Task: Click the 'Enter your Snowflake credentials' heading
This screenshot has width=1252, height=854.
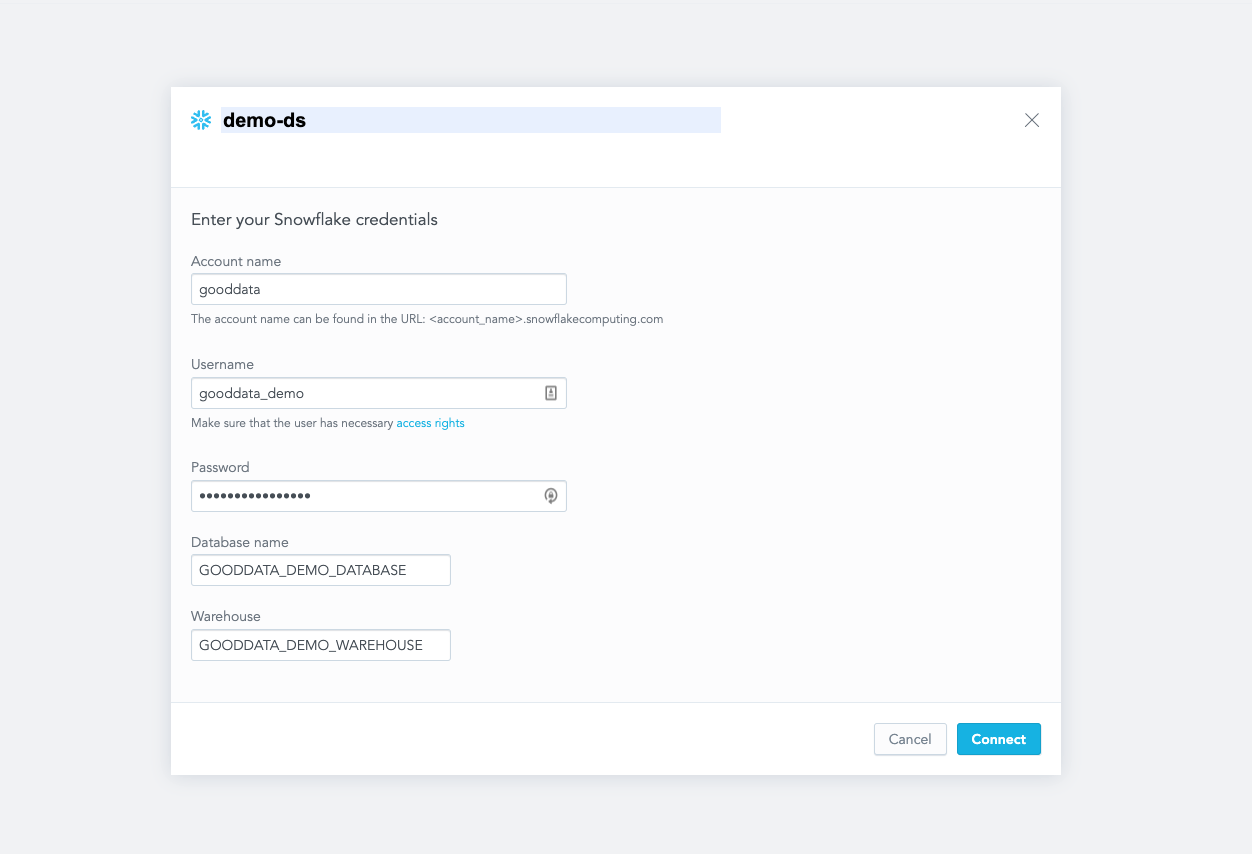Action: (314, 219)
